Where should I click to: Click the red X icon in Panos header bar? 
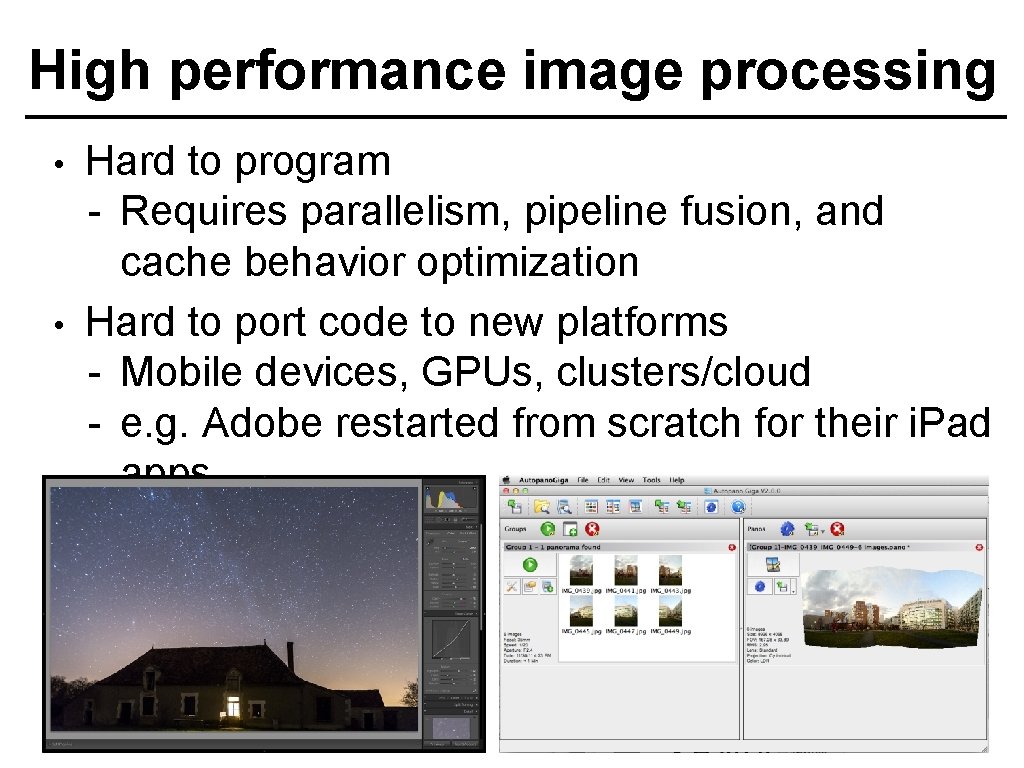click(837, 529)
